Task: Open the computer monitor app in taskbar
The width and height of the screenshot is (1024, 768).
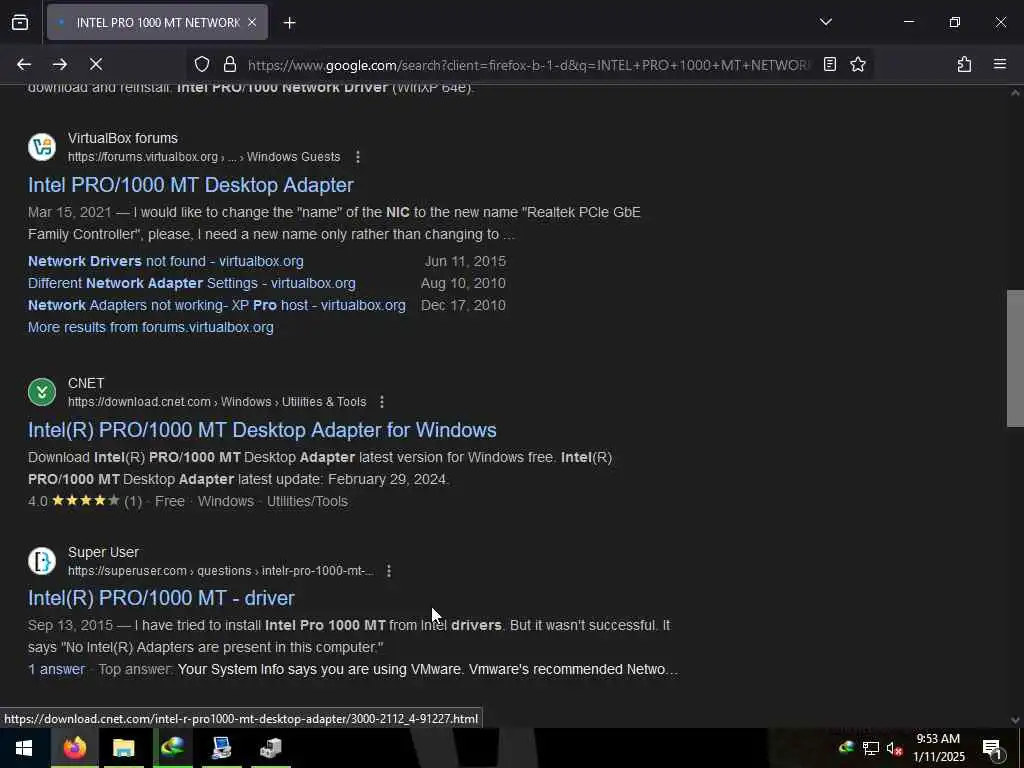Action: 221,748
